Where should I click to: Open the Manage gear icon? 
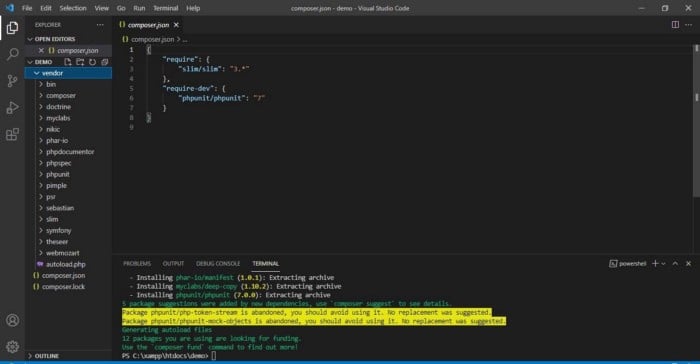12,346
